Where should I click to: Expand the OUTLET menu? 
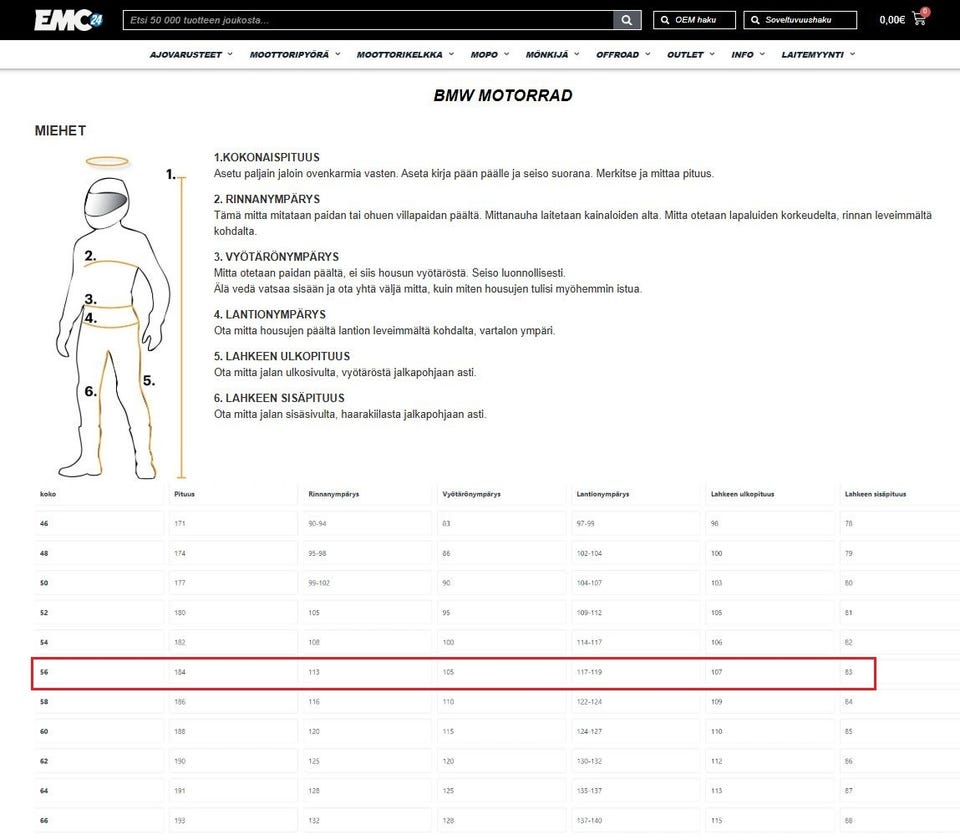[691, 54]
